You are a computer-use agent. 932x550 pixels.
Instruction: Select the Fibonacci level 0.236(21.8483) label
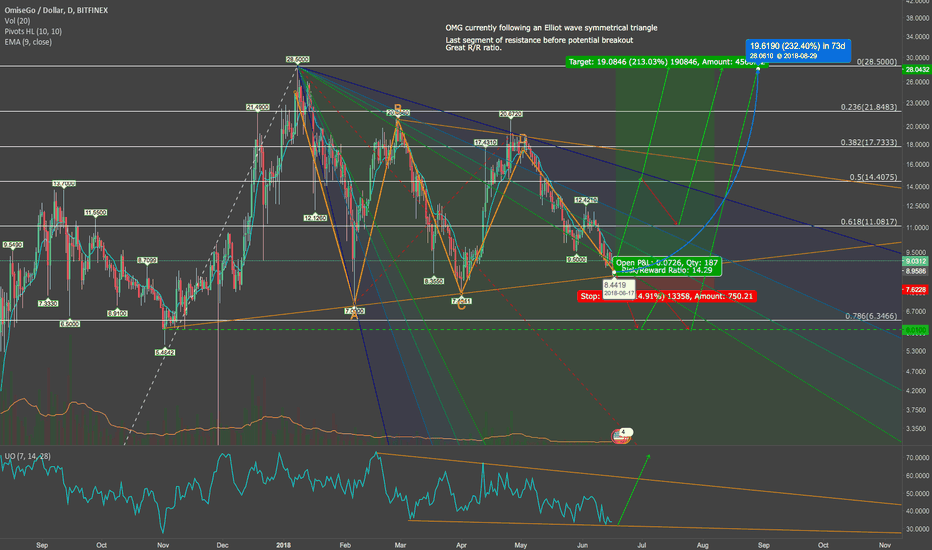tap(868, 107)
